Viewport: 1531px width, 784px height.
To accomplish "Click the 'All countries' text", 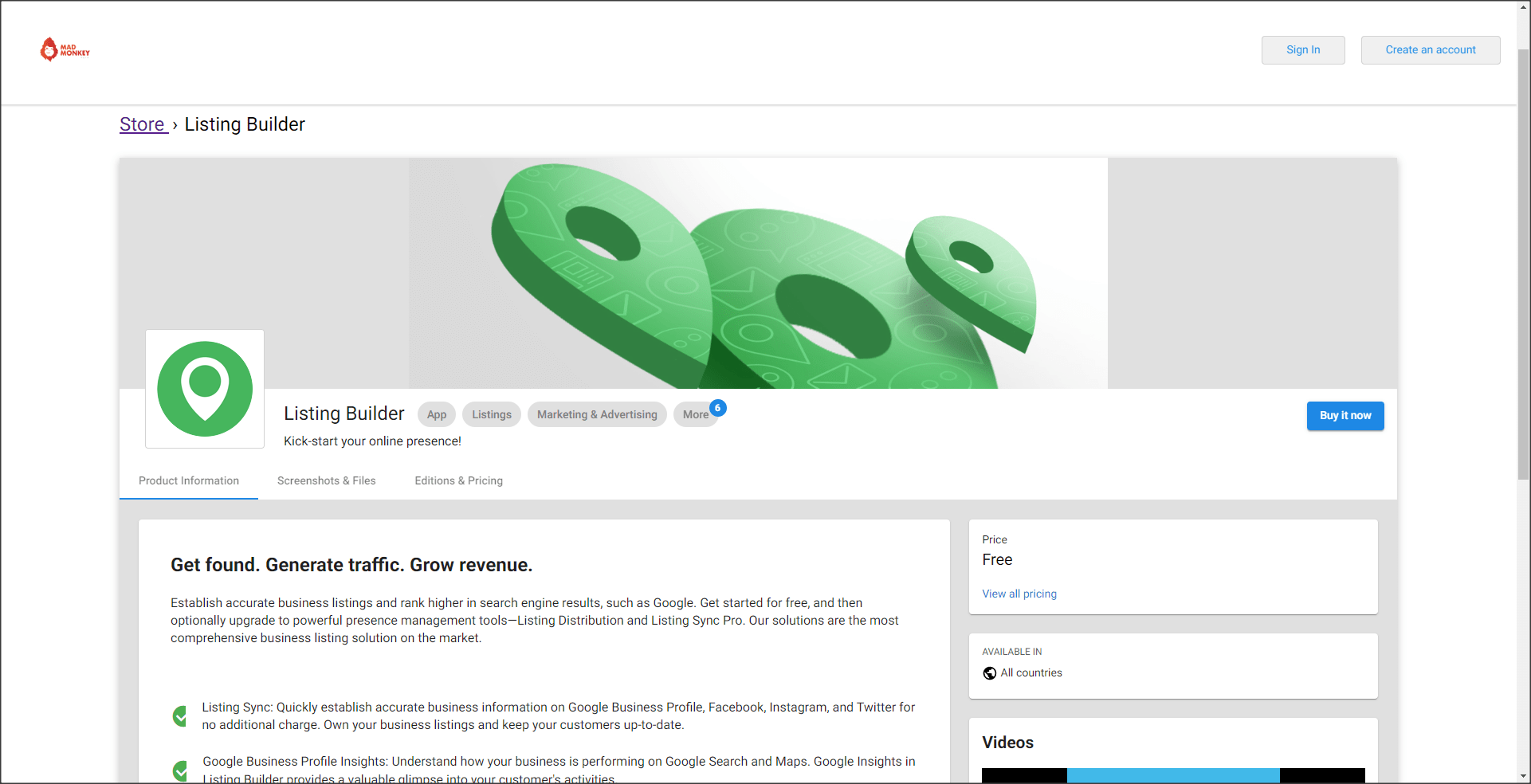I will 1031,673.
